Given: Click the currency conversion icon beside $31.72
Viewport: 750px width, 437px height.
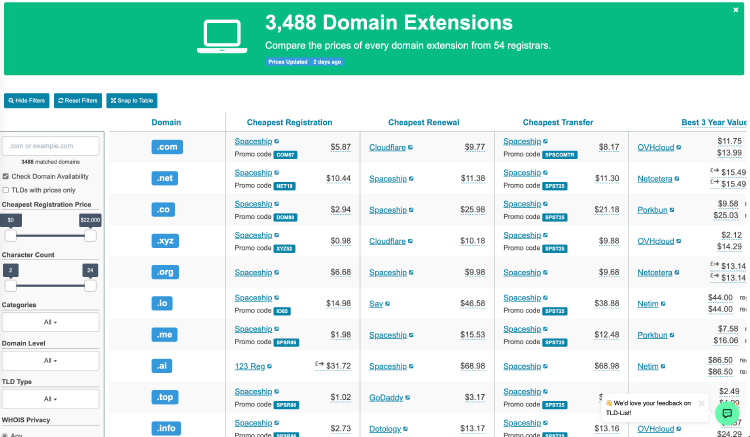Looking at the screenshot, I should click(319, 364).
